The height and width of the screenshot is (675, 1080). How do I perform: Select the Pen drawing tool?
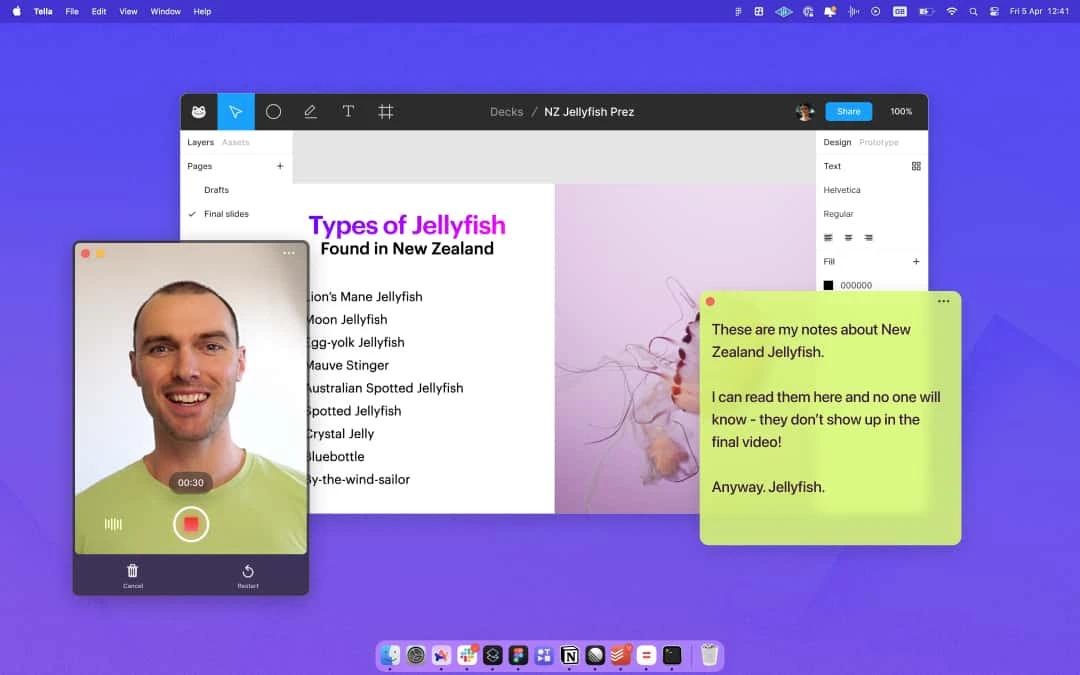click(x=310, y=112)
